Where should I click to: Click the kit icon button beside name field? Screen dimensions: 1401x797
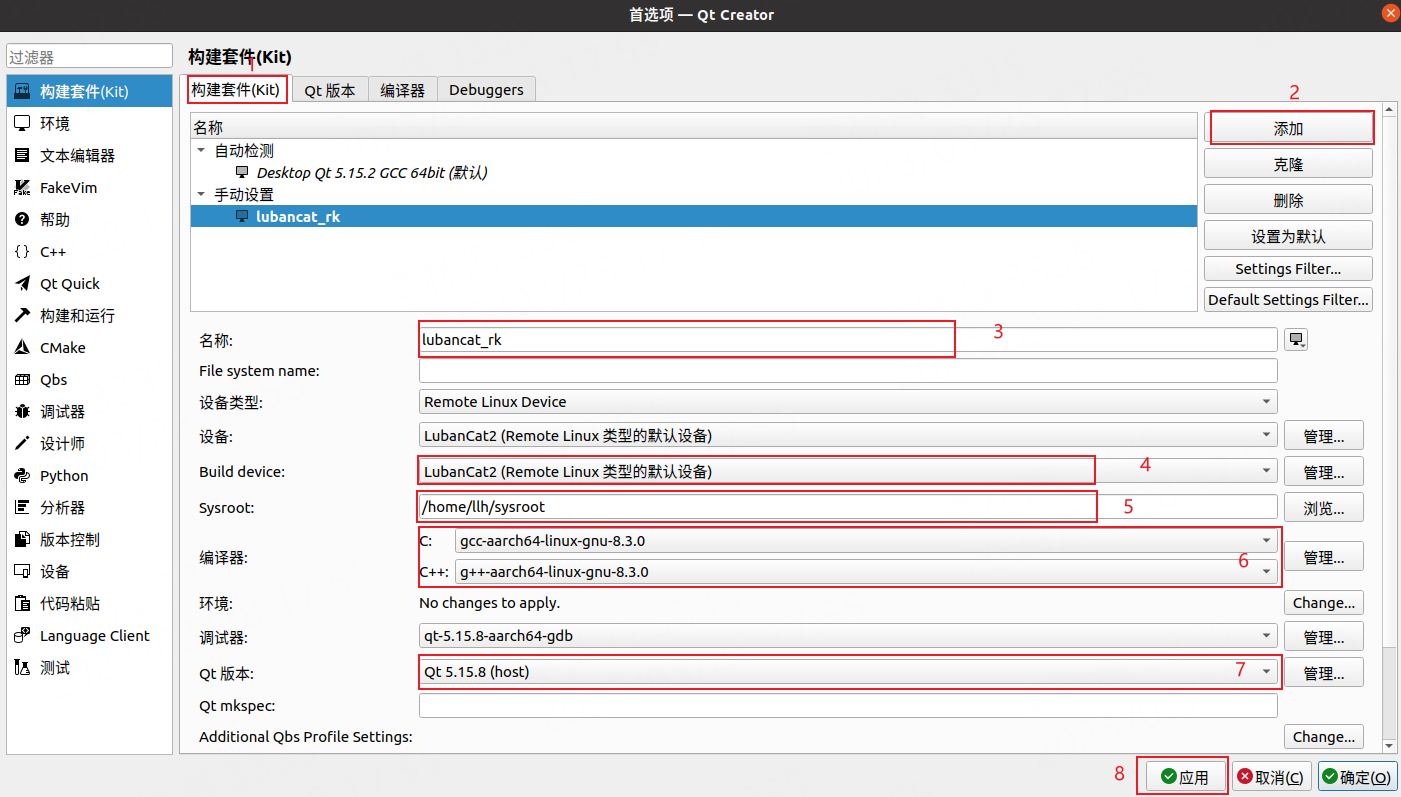[1296, 340]
